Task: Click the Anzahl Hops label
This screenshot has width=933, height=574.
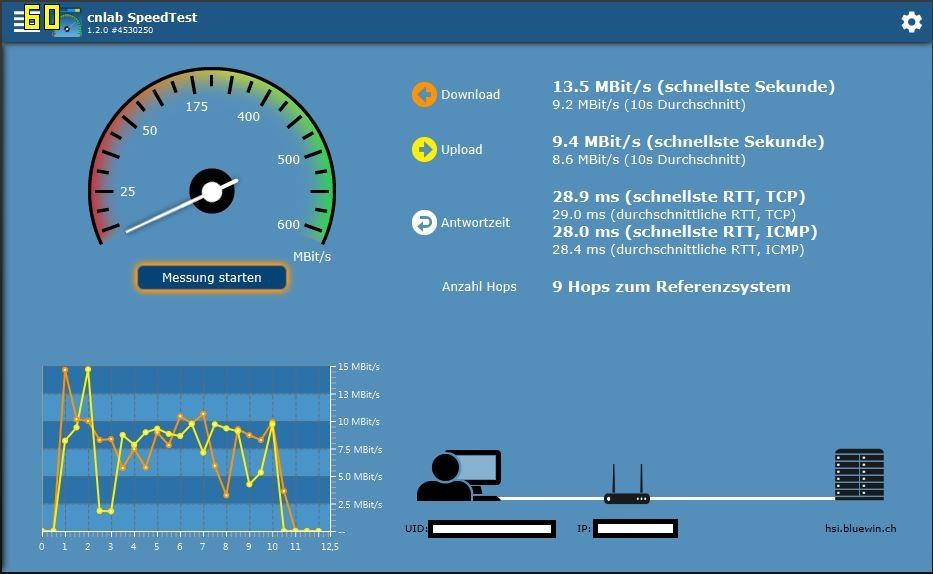Action: tap(479, 287)
